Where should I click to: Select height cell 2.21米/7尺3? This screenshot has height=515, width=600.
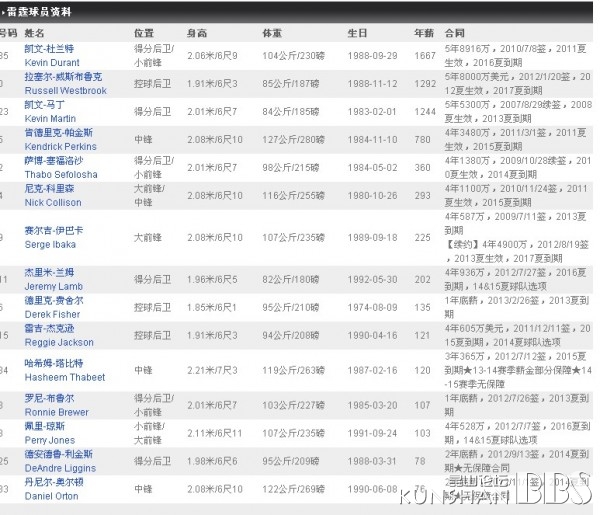(212, 370)
